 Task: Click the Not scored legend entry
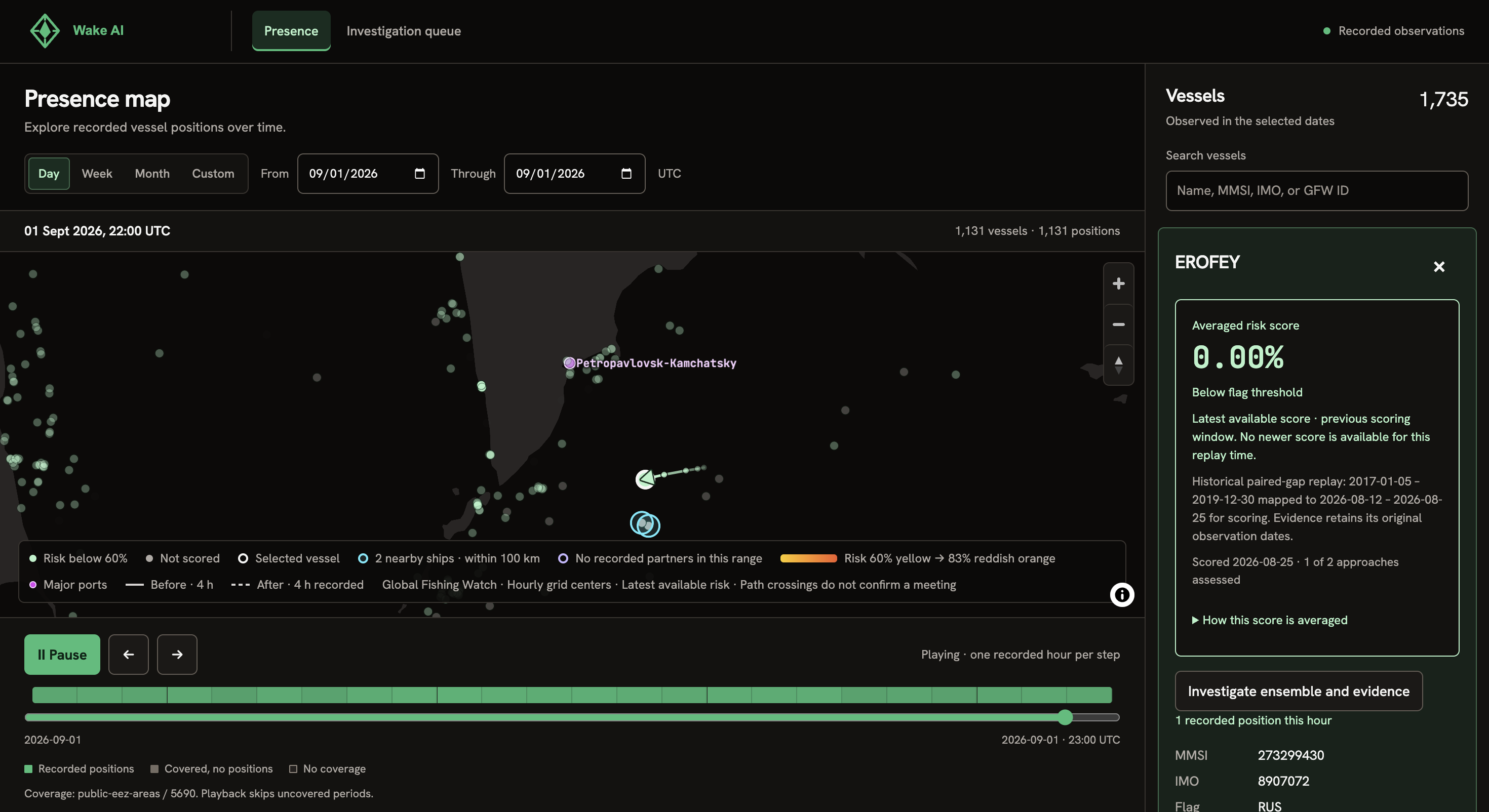click(183, 558)
